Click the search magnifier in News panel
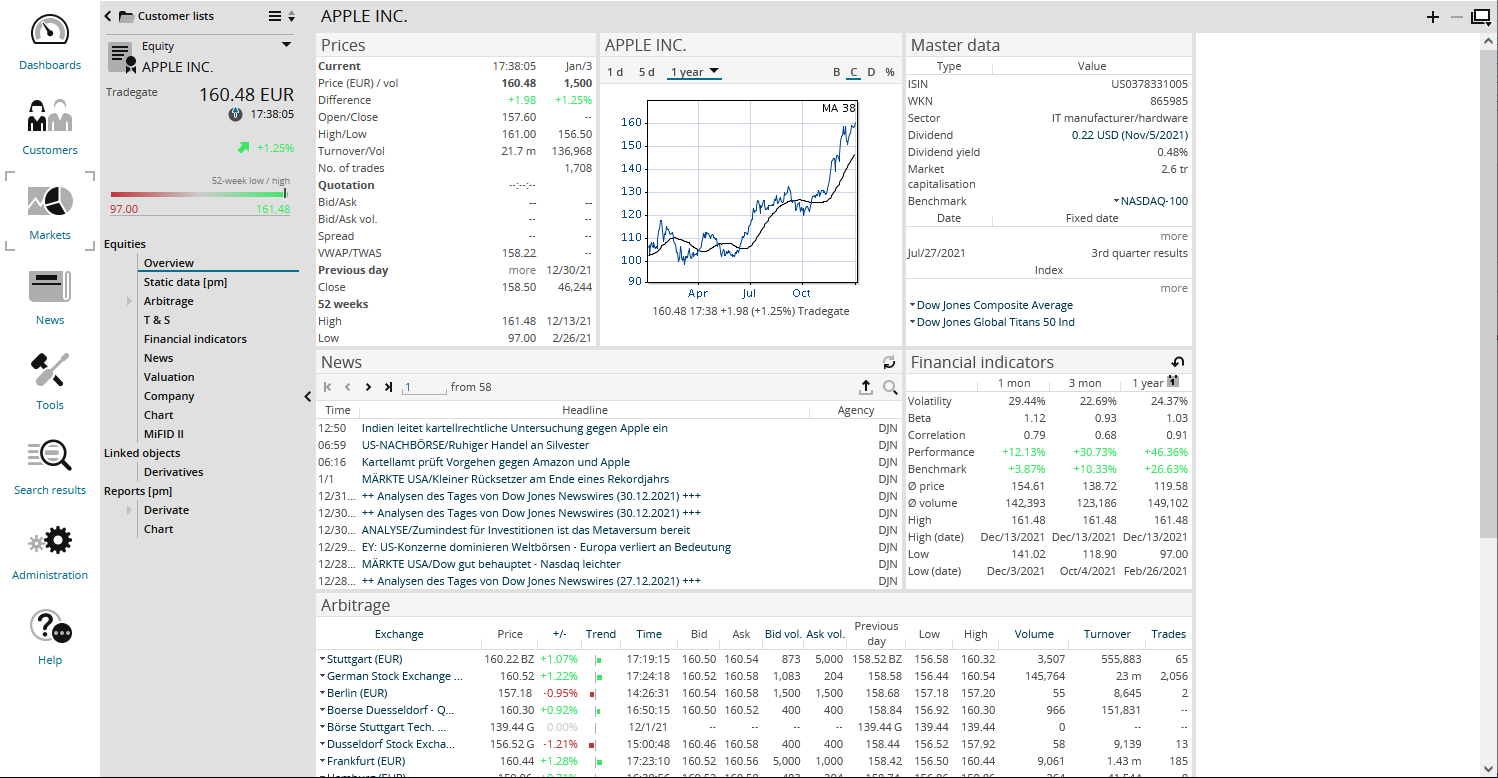Image resolution: width=1498 pixels, height=778 pixels. point(890,387)
